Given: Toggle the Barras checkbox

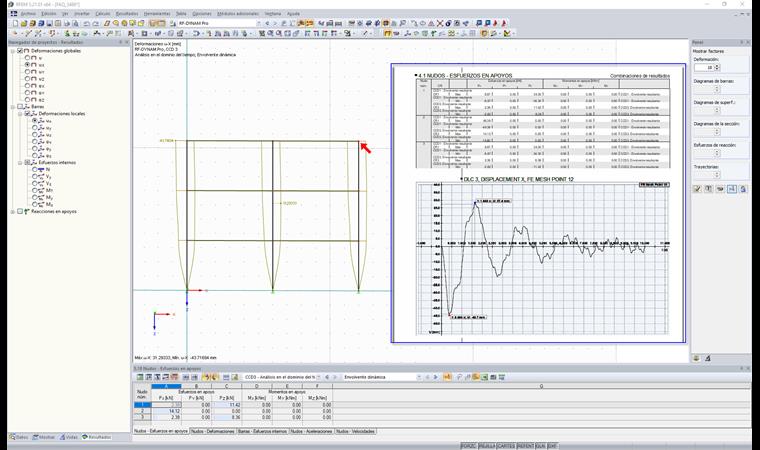Looking at the screenshot, I should pyautogui.click(x=20, y=106).
